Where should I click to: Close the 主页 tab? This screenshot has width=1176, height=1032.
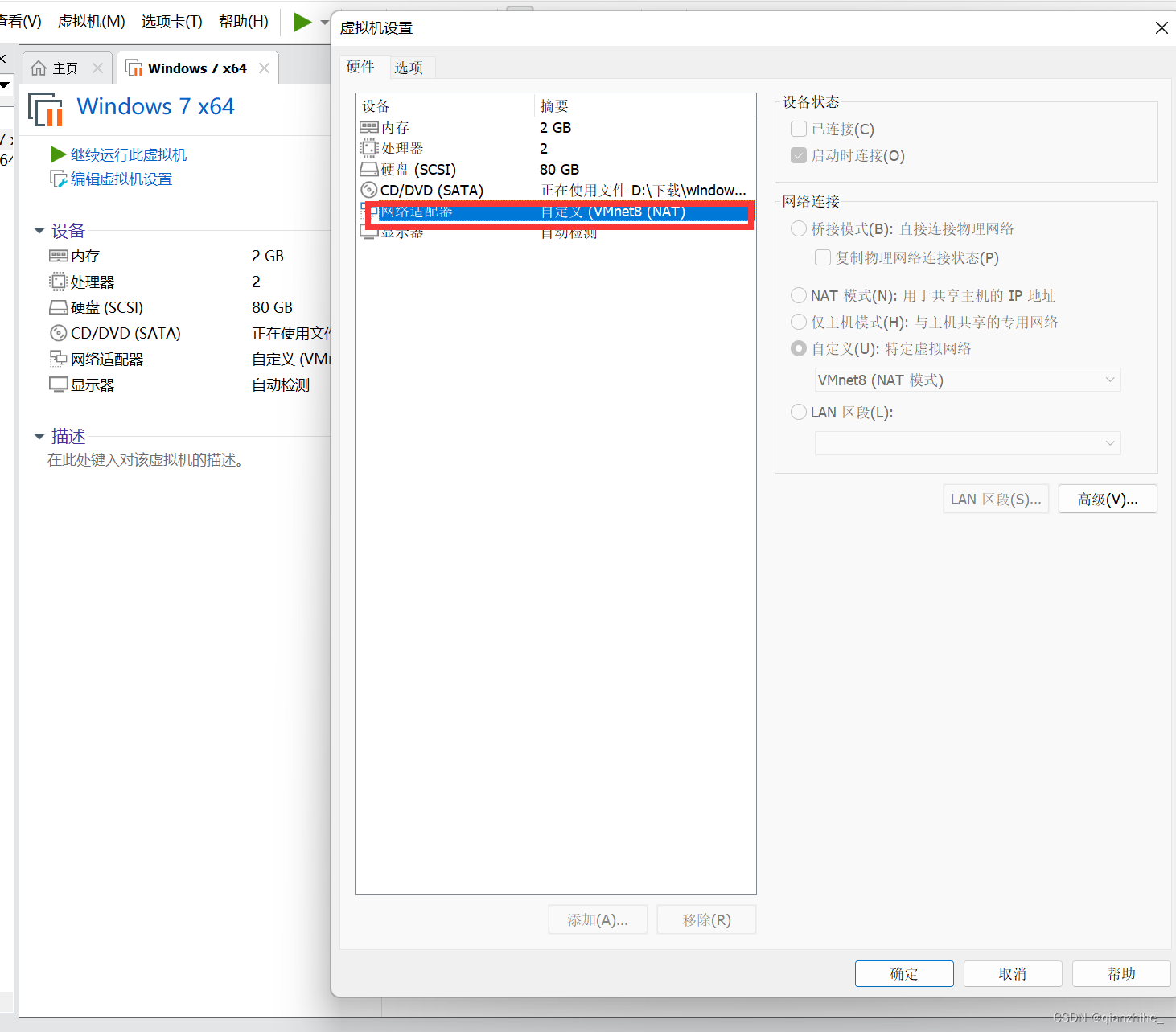click(97, 68)
